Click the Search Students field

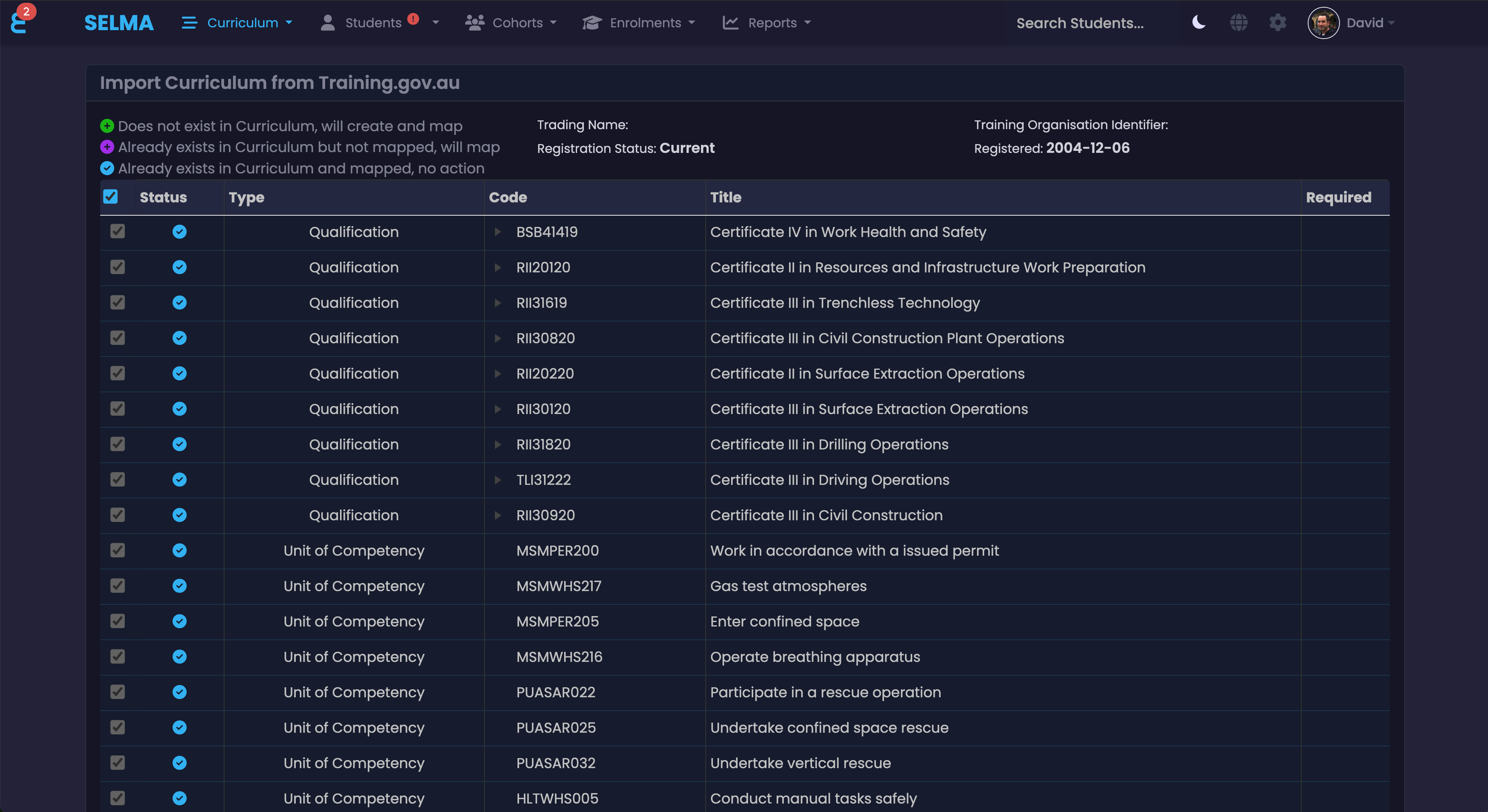click(1080, 23)
